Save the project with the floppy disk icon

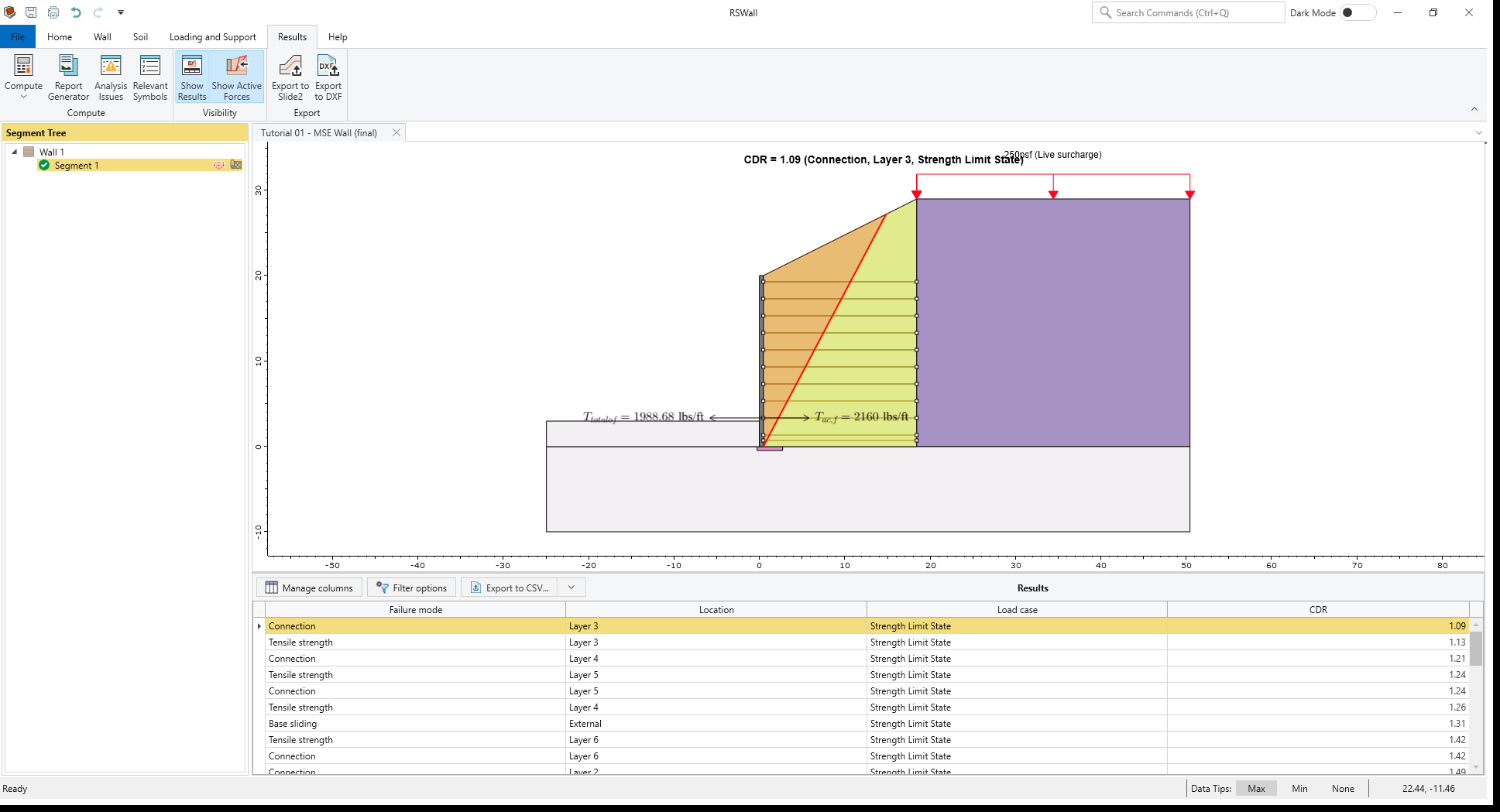coord(31,12)
